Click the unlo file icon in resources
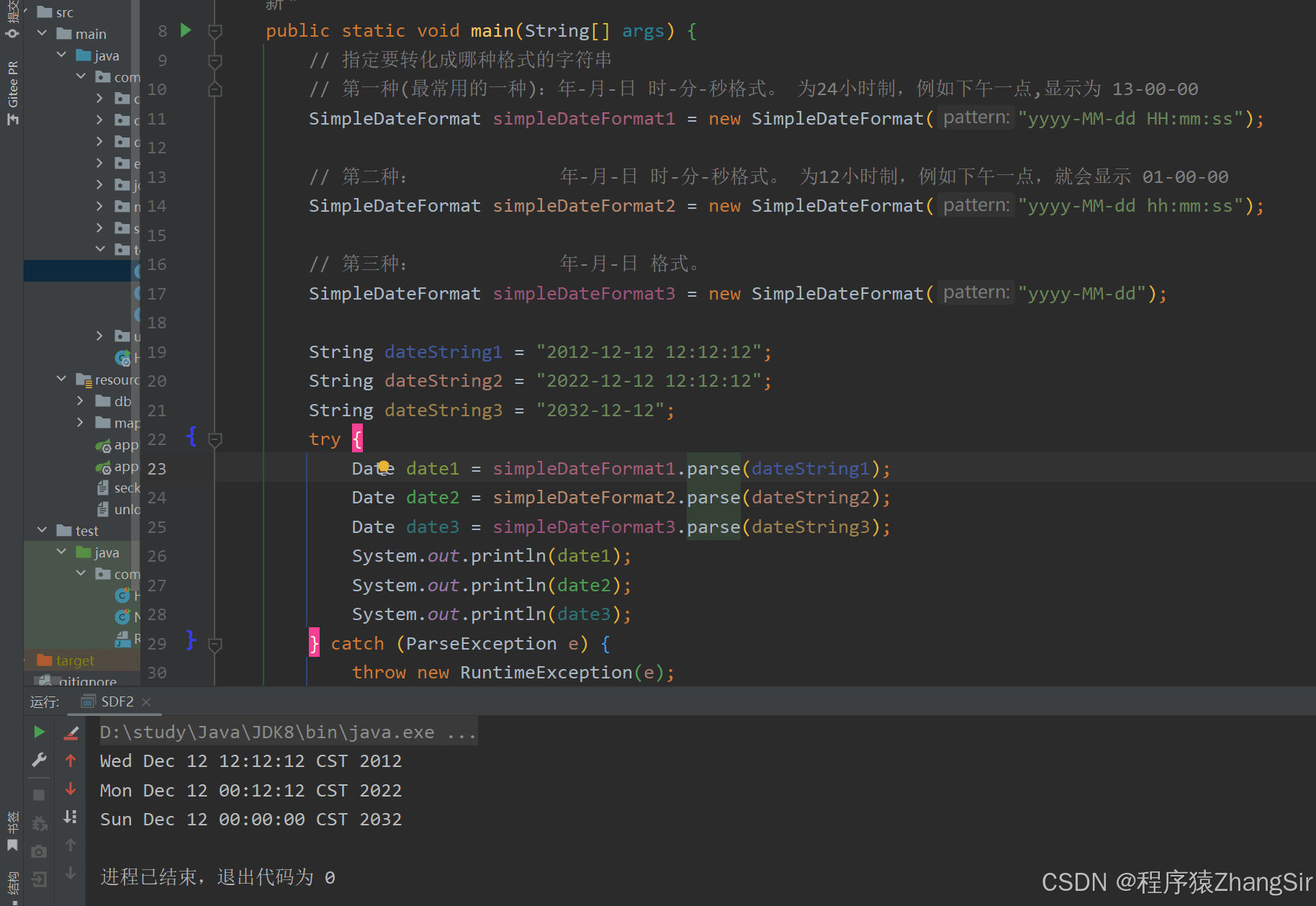1316x906 pixels. pyautogui.click(x=103, y=509)
